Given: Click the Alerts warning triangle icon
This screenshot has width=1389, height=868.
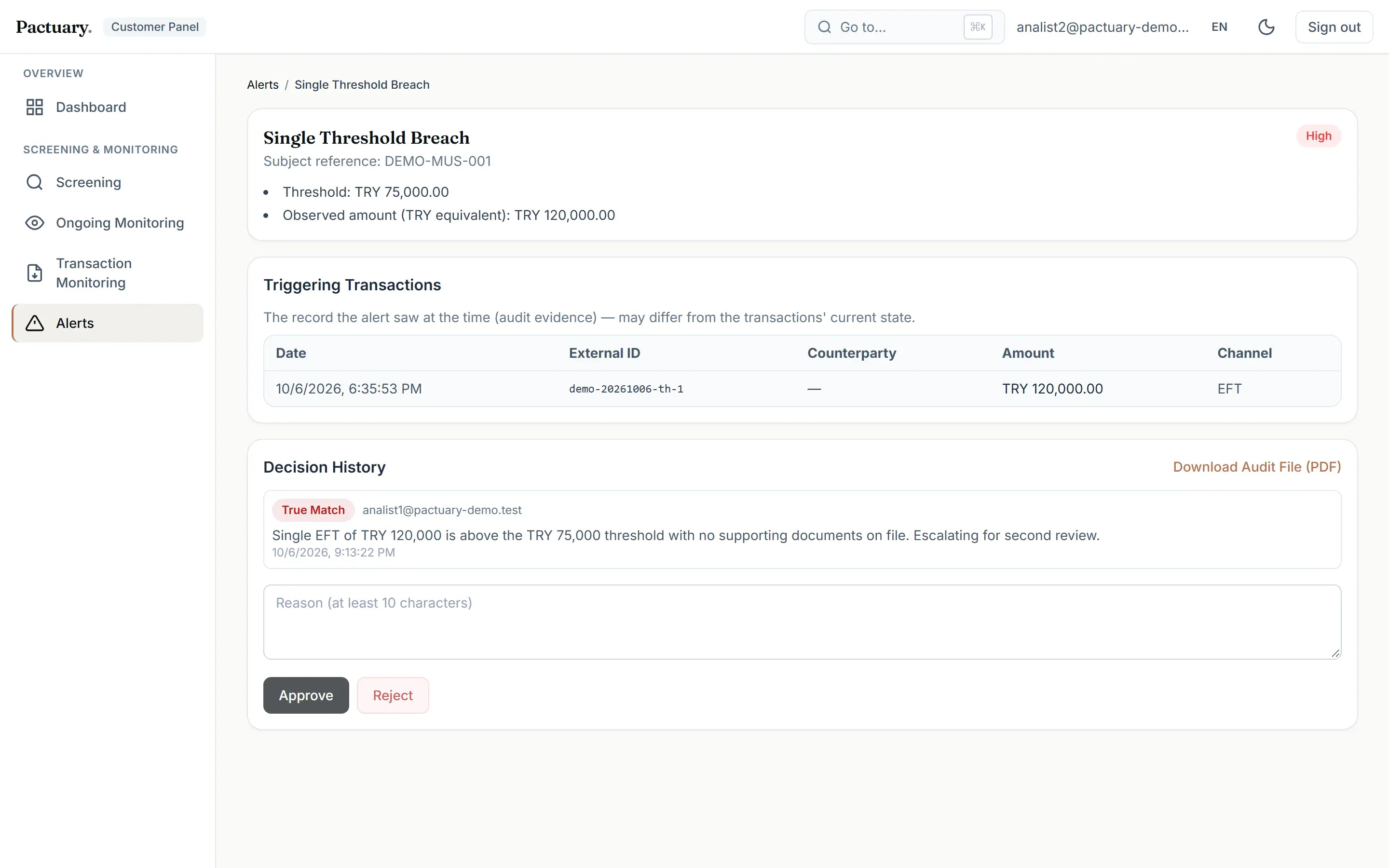Looking at the screenshot, I should tap(34, 323).
